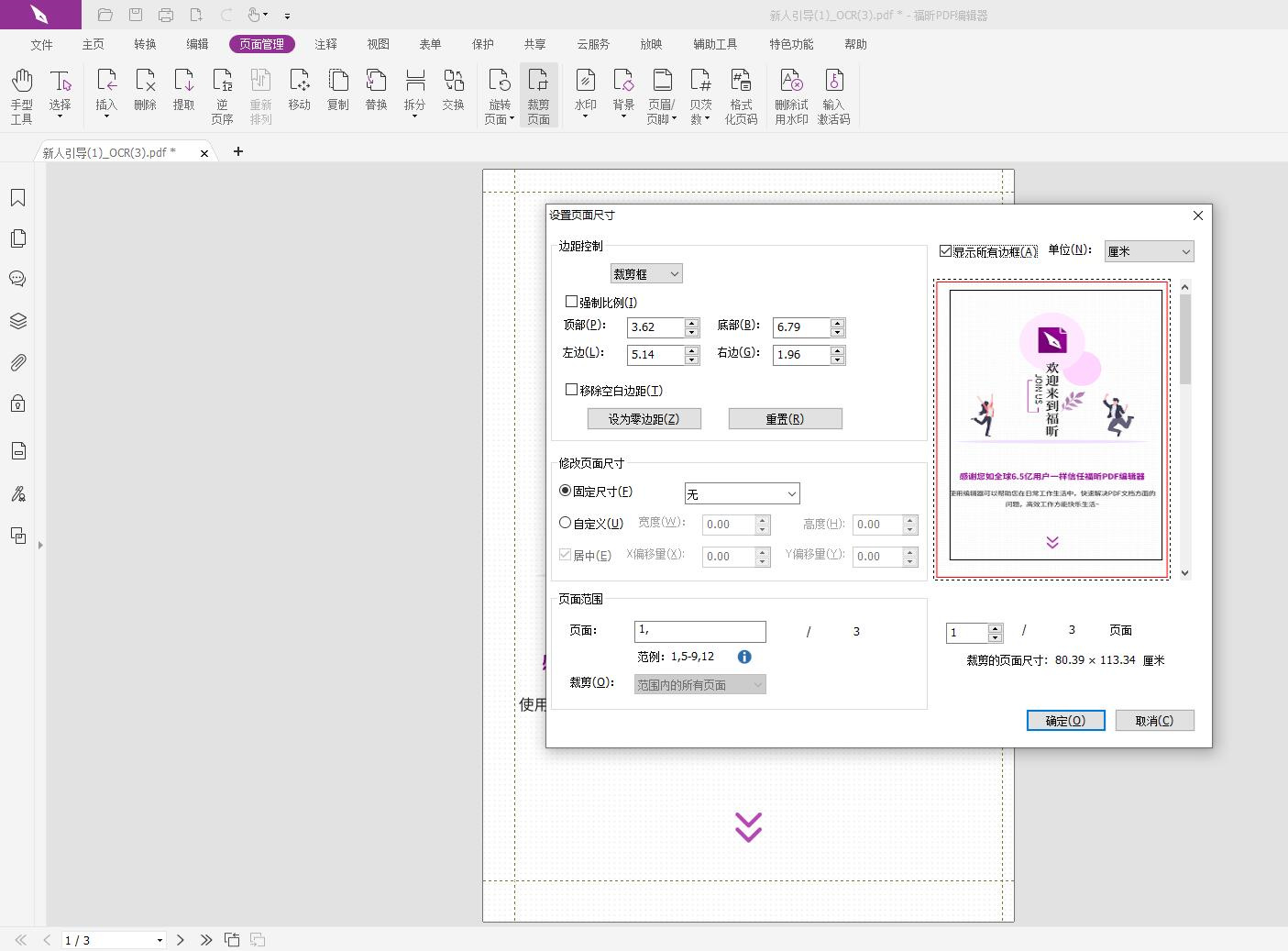The image size is (1288, 951).
Task: Click the 设为零边距 button
Action: [644, 419]
